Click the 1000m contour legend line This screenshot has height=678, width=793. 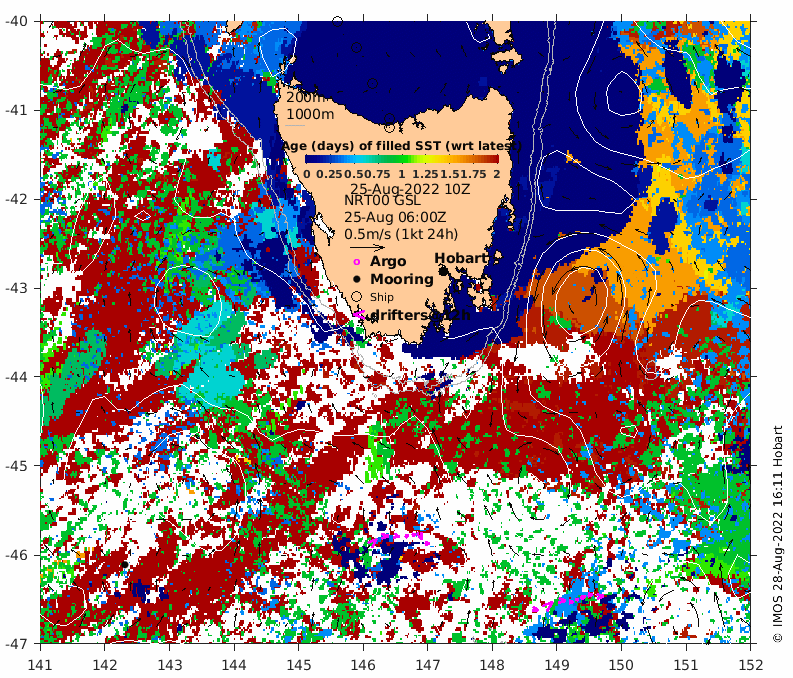click(295, 125)
